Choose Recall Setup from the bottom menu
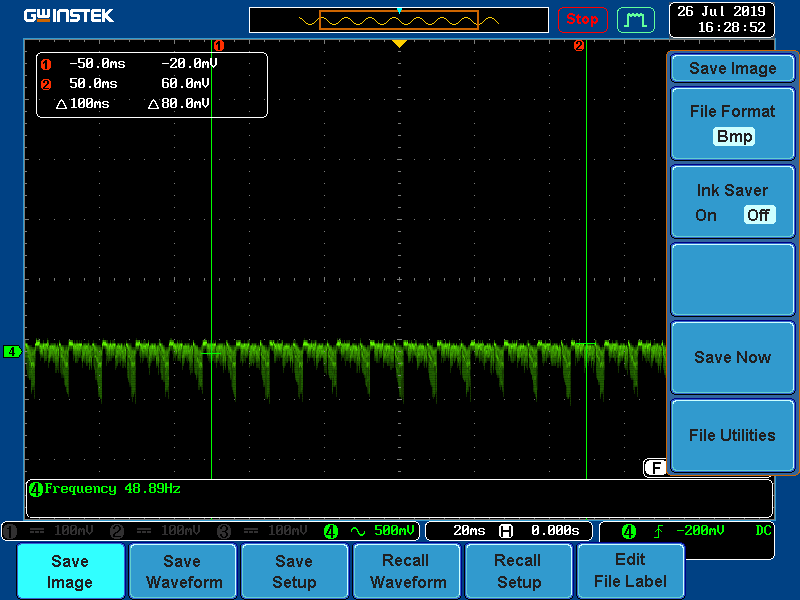 (519, 571)
